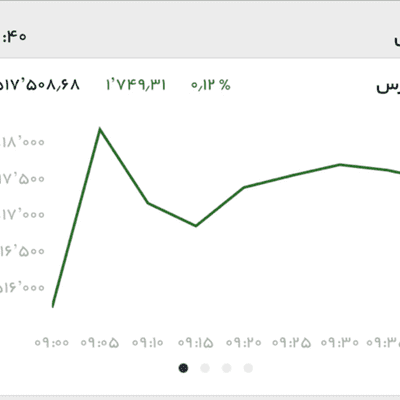Click the ۱۶٬۰۰۰ y-axis label
Viewport: 400px width, 400px height.
(22, 287)
